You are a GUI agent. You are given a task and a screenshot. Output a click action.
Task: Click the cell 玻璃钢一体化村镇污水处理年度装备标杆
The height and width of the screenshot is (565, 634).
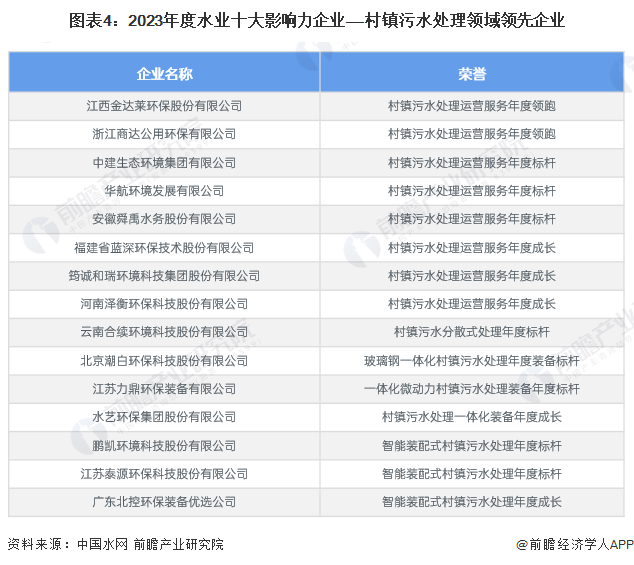click(472, 361)
